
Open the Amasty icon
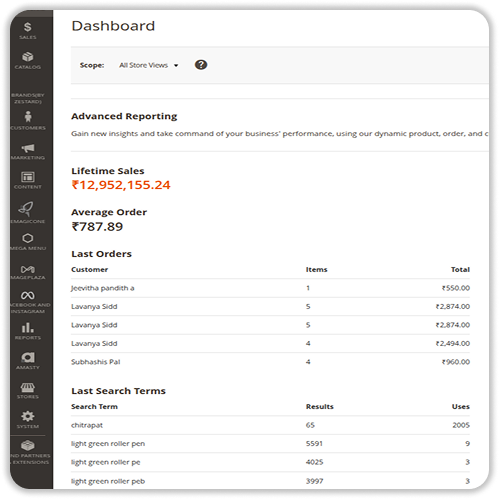click(28, 357)
